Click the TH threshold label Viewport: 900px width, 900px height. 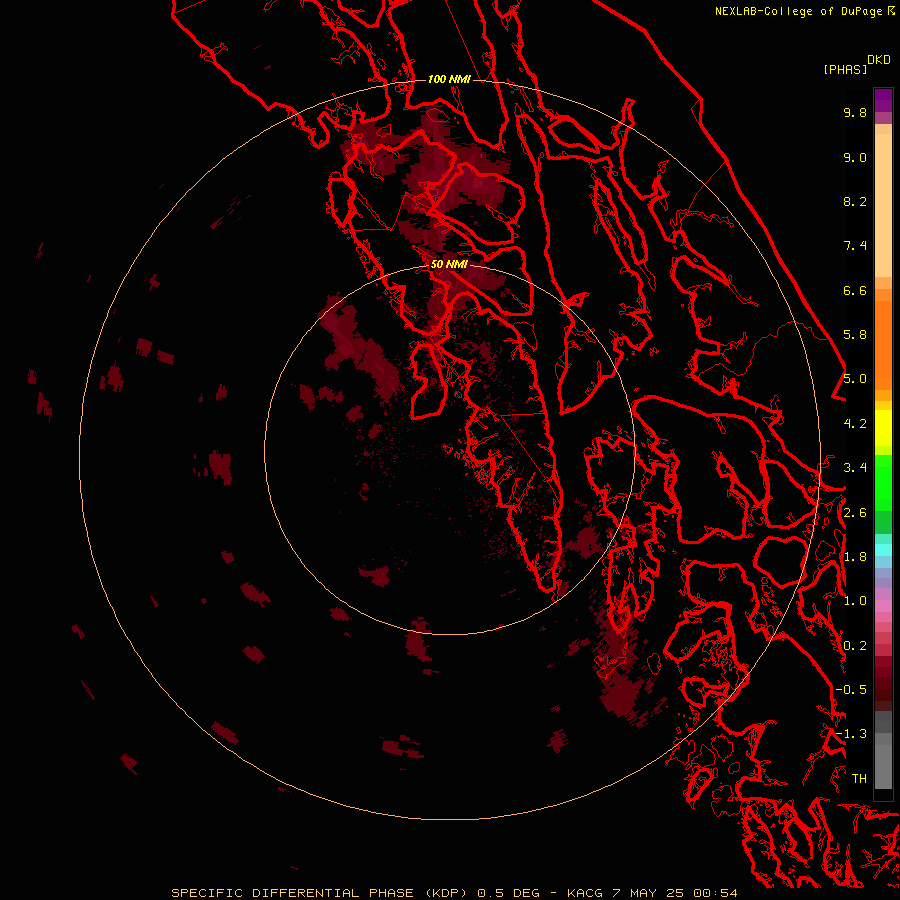859,779
